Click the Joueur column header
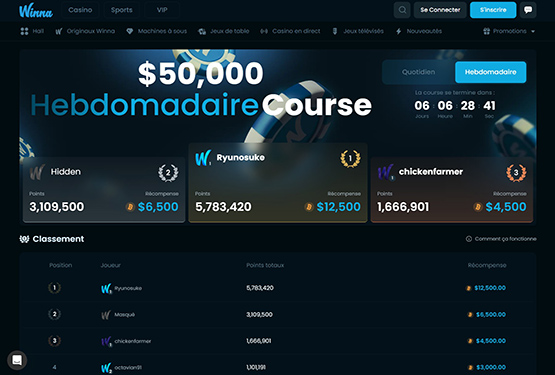This screenshot has width=555, height=375. (x=110, y=265)
